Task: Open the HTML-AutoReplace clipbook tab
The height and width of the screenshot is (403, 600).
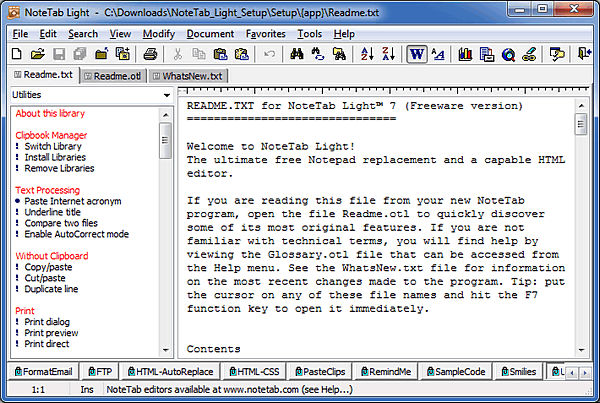Action: pyautogui.click(x=171, y=372)
